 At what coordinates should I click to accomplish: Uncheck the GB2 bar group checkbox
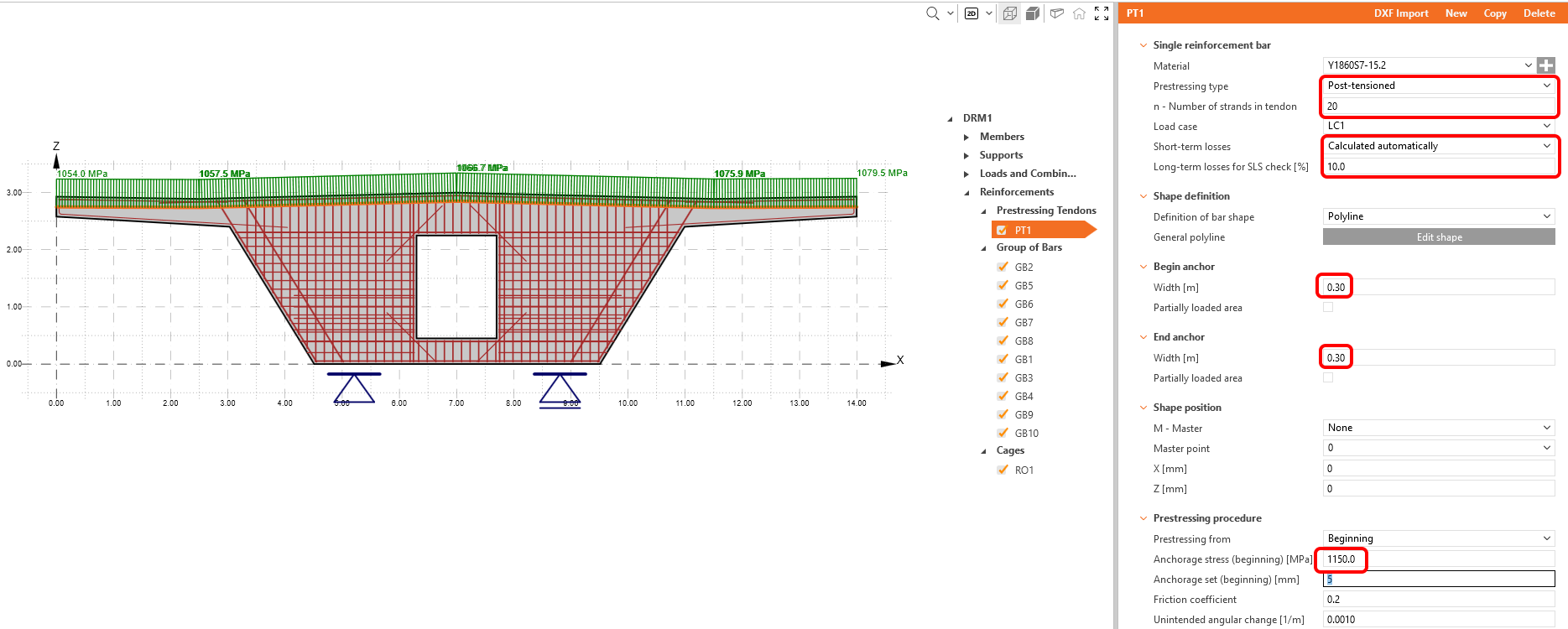point(1003,267)
